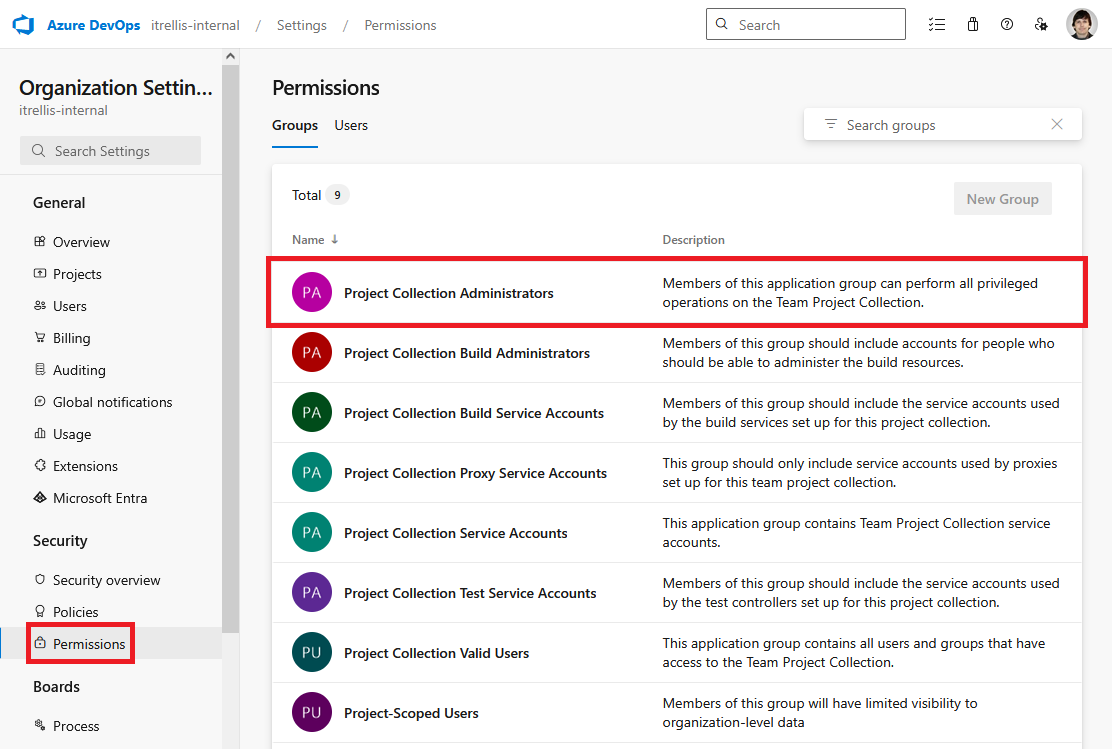Click the sidebar vertical scrollbar thumb
The image size is (1112, 749).
(230, 348)
